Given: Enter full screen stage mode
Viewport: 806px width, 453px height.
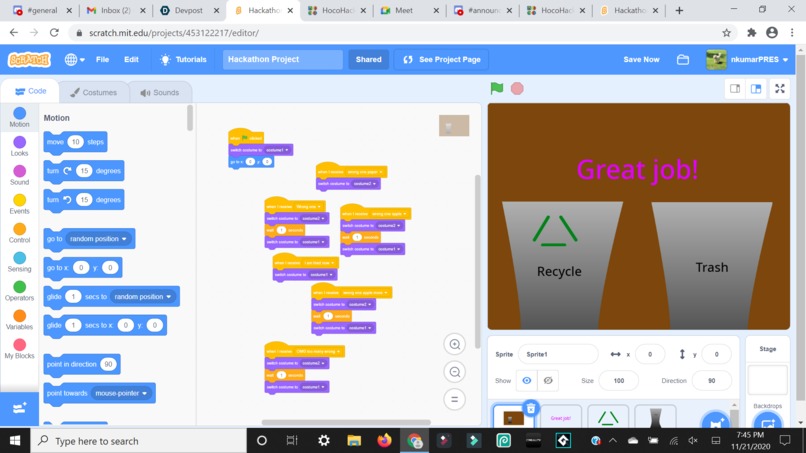Looking at the screenshot, I should (x=780, y=89).
